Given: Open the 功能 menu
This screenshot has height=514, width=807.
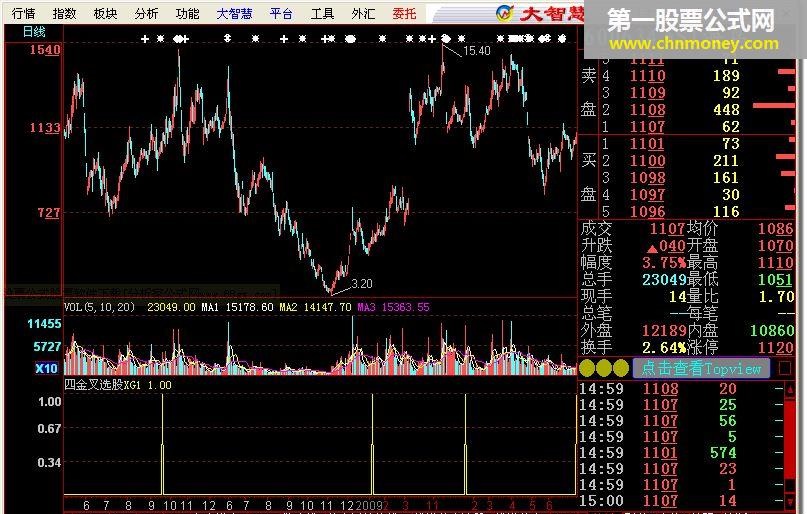Looking at the screenshot, I should (x=187, y=13).
